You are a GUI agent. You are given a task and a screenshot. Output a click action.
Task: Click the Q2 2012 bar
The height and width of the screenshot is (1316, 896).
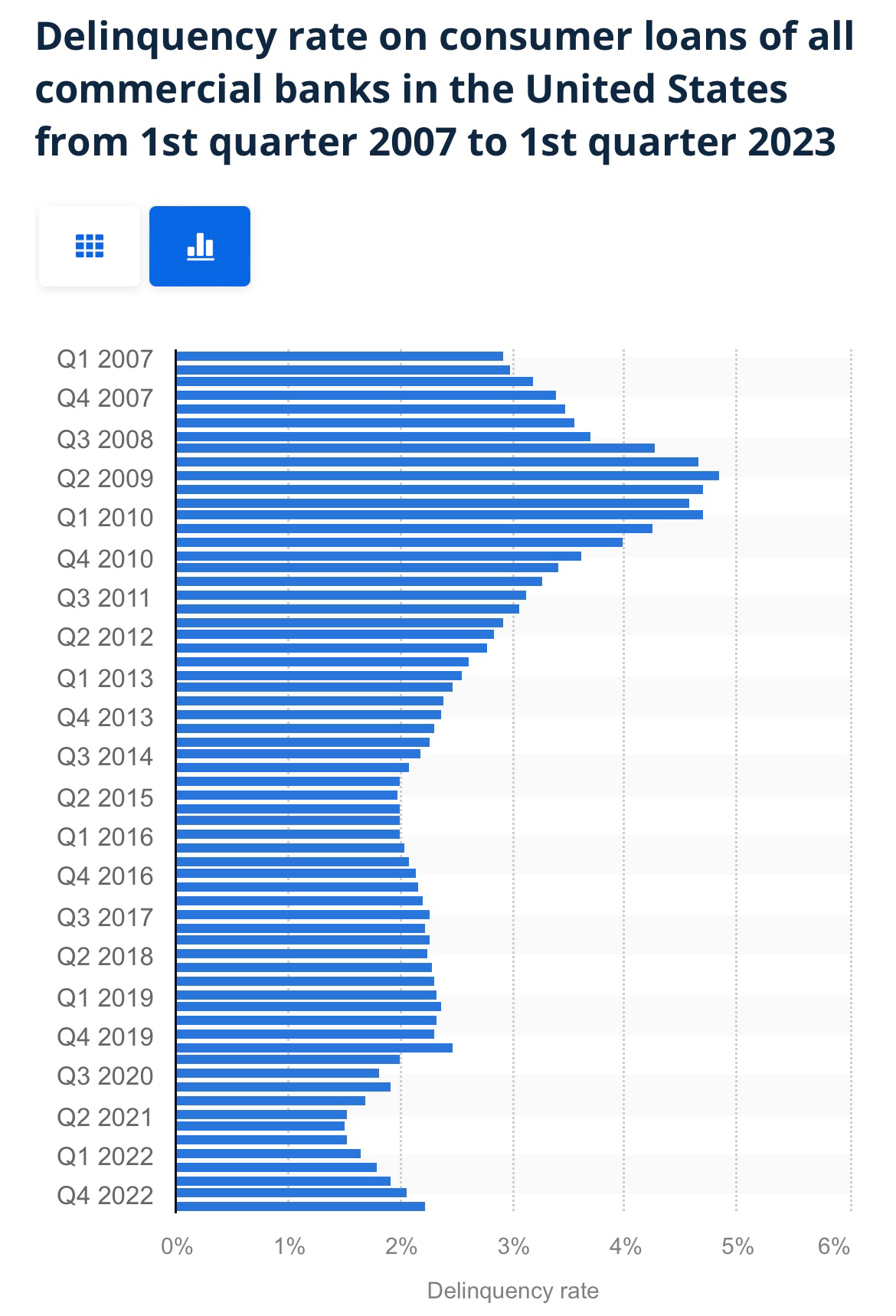click(x=335, y=634)
